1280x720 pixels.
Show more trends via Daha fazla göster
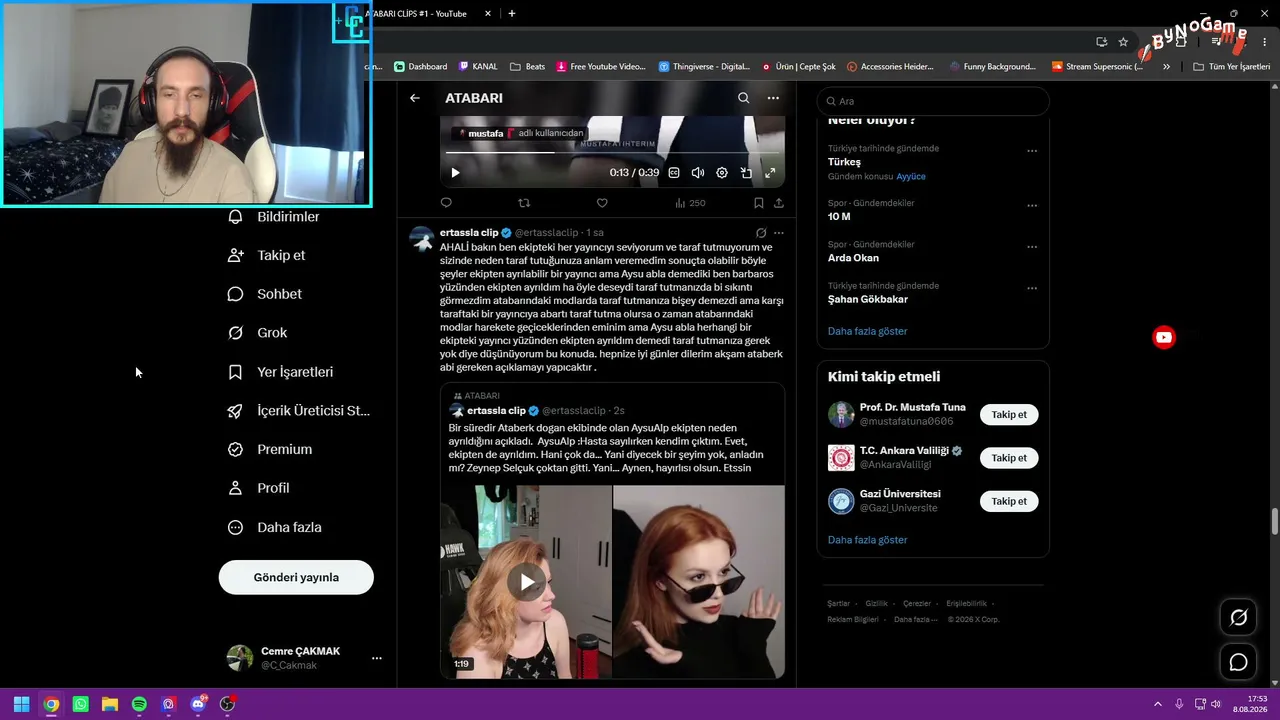tap(867, 331)
